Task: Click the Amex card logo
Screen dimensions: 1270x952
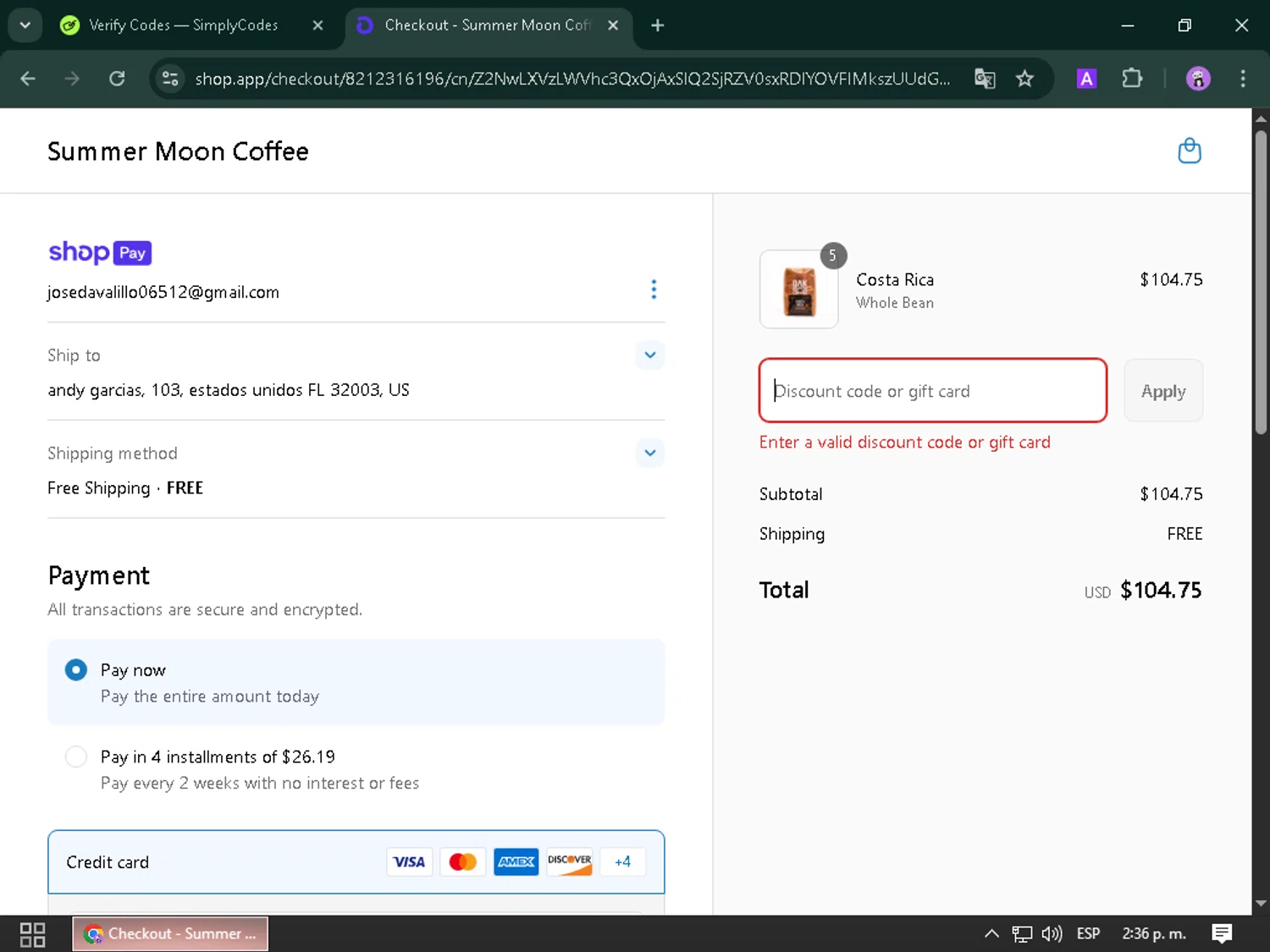Action: coord(516,862)
